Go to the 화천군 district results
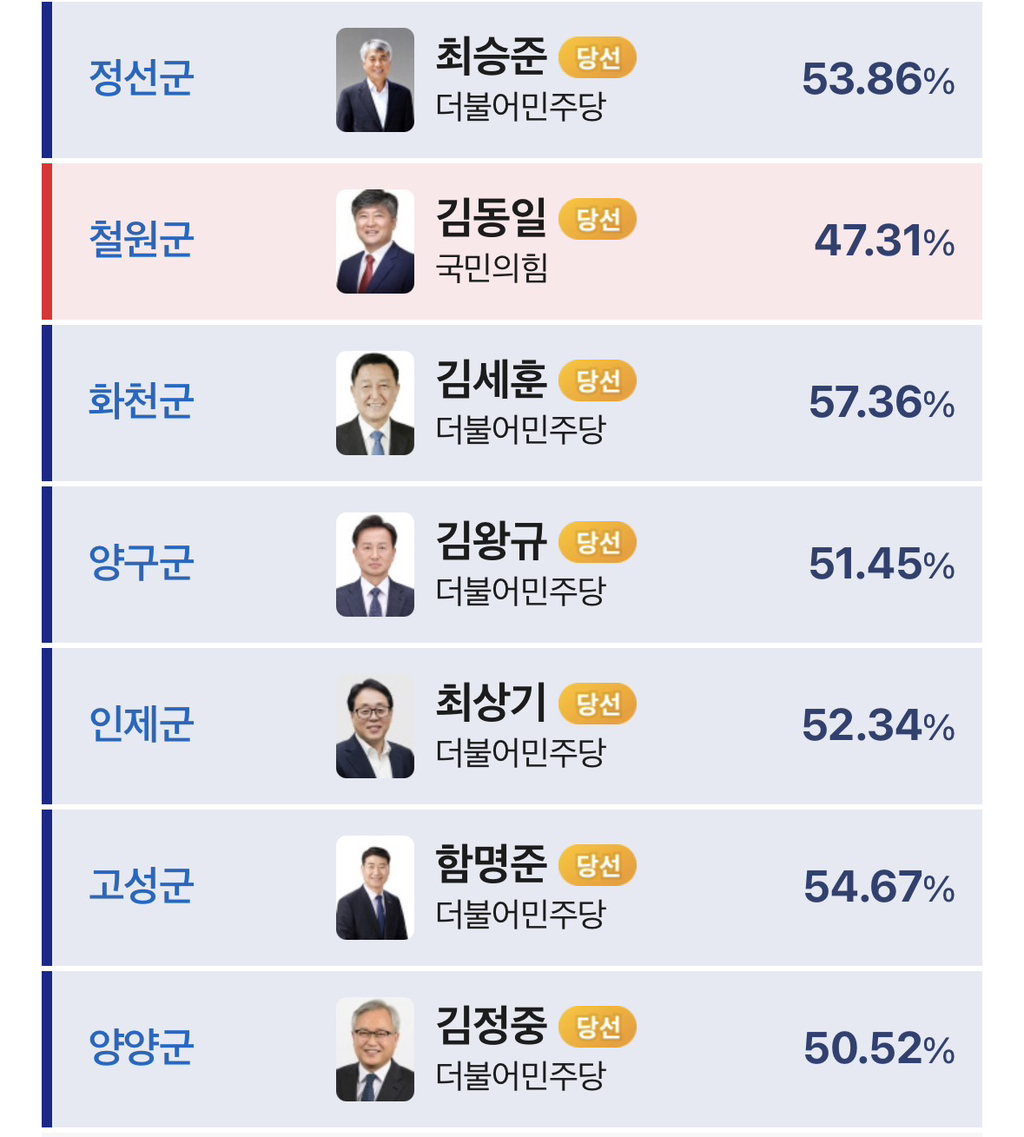Viewport: 1024px width, 1137px height. coord(141,401)
